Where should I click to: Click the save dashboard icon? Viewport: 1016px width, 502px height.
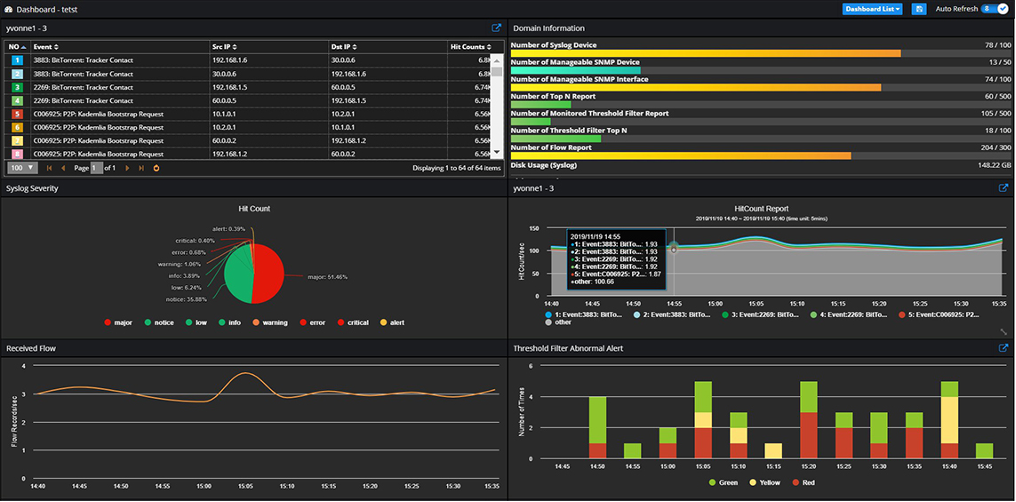coord(918,9)
